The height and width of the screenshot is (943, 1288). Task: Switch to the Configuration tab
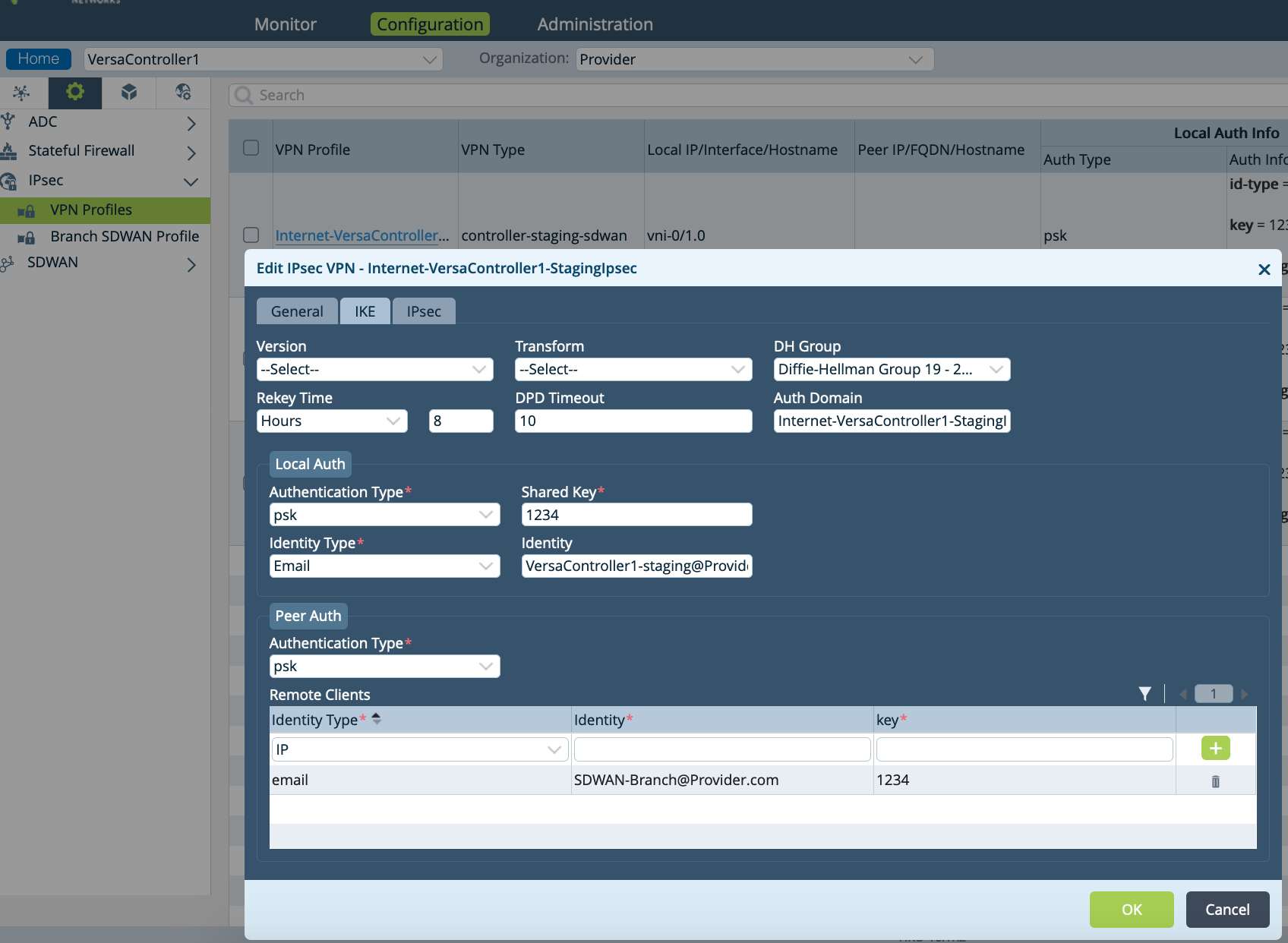pyautogui.click(x=430, y=24)
